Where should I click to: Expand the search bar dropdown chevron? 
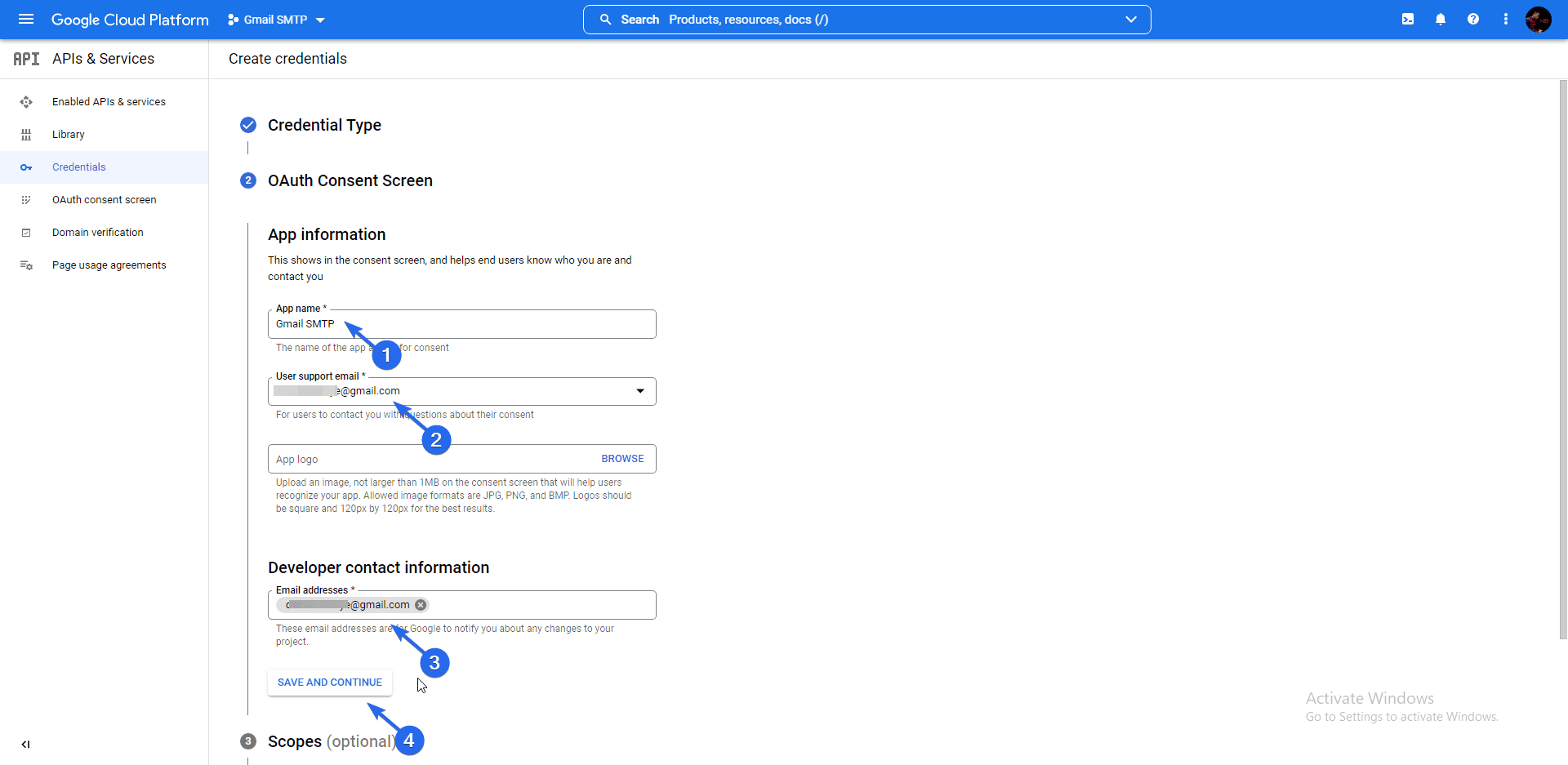(1131, 20)
